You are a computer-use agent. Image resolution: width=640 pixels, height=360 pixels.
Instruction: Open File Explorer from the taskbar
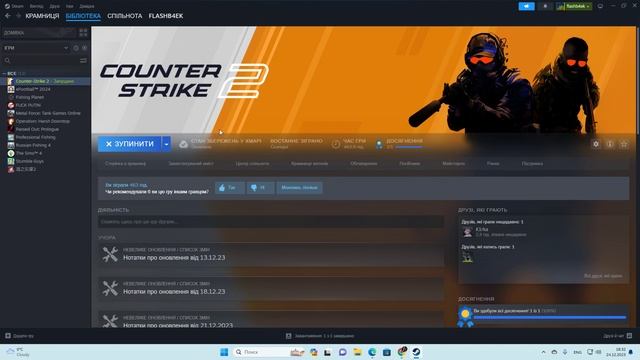click(357, 352)
